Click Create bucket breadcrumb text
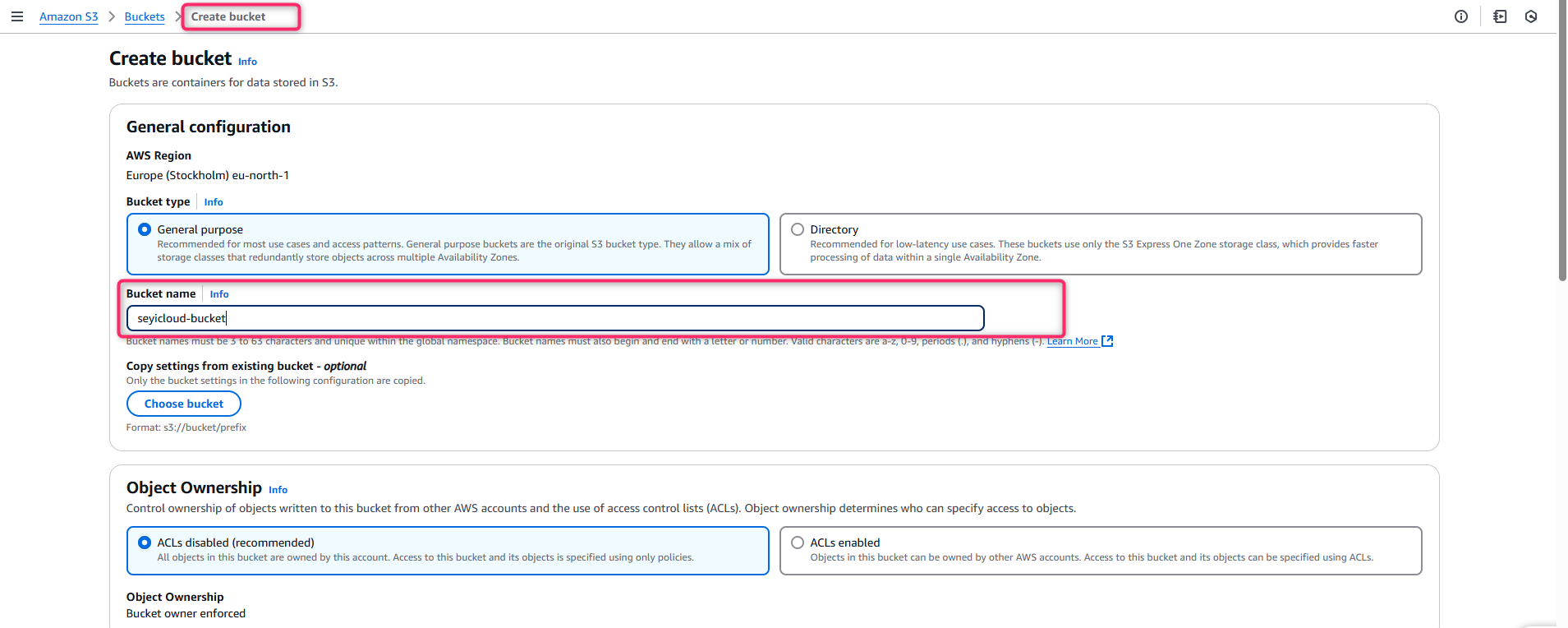Screen dimensions: 1568x628 [228, 16]
